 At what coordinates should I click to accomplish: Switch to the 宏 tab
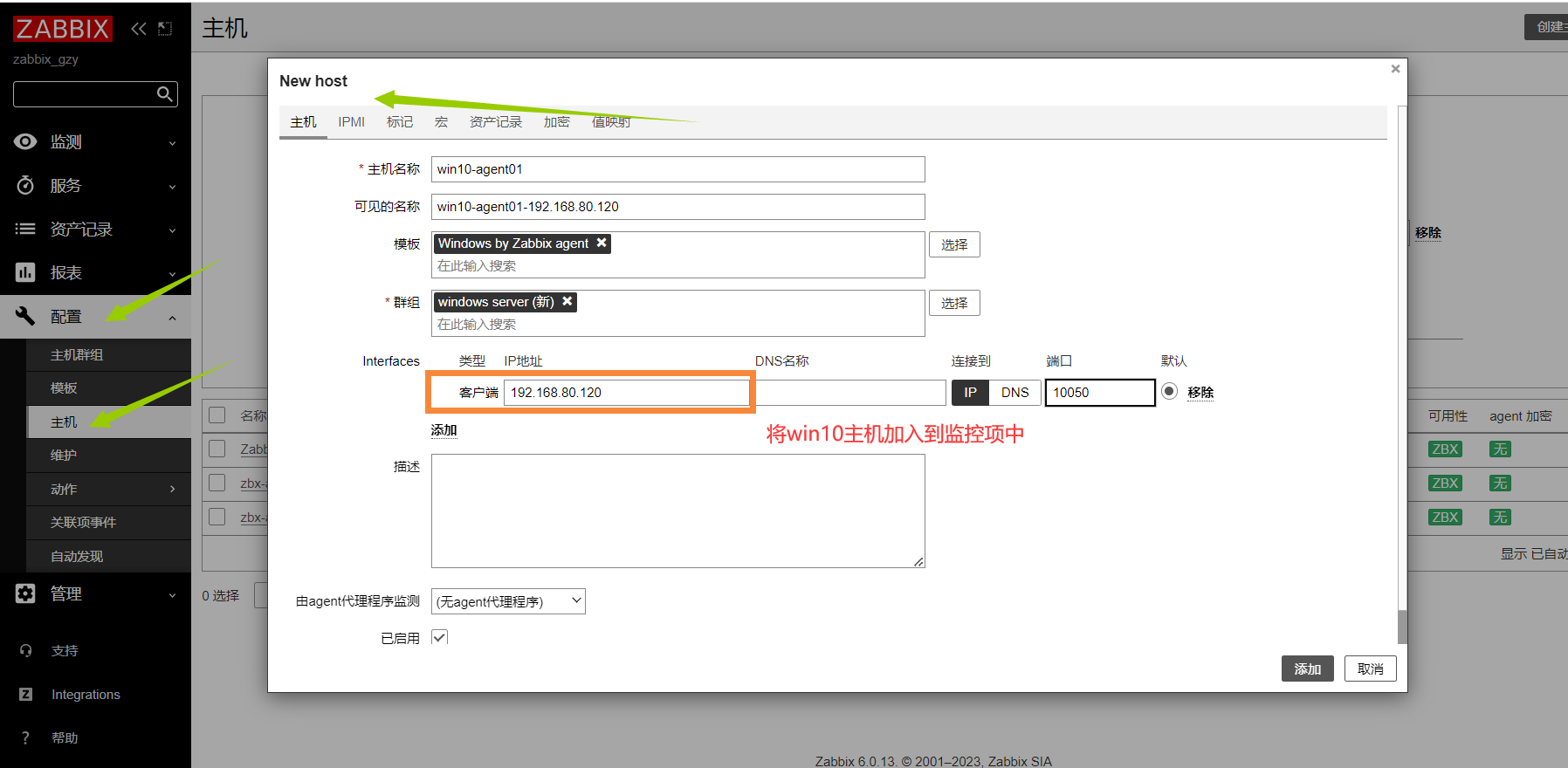(x=441, y=122)
